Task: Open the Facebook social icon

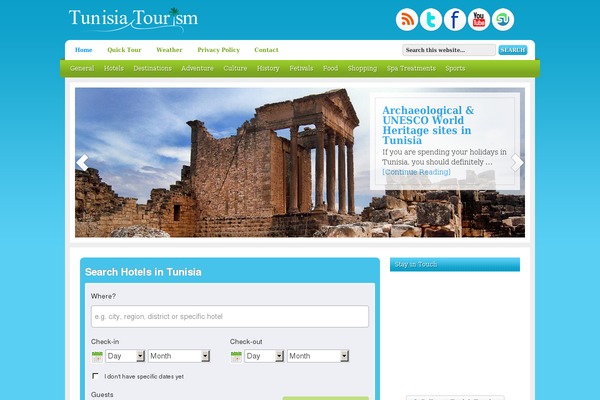Action: point(455,20)
